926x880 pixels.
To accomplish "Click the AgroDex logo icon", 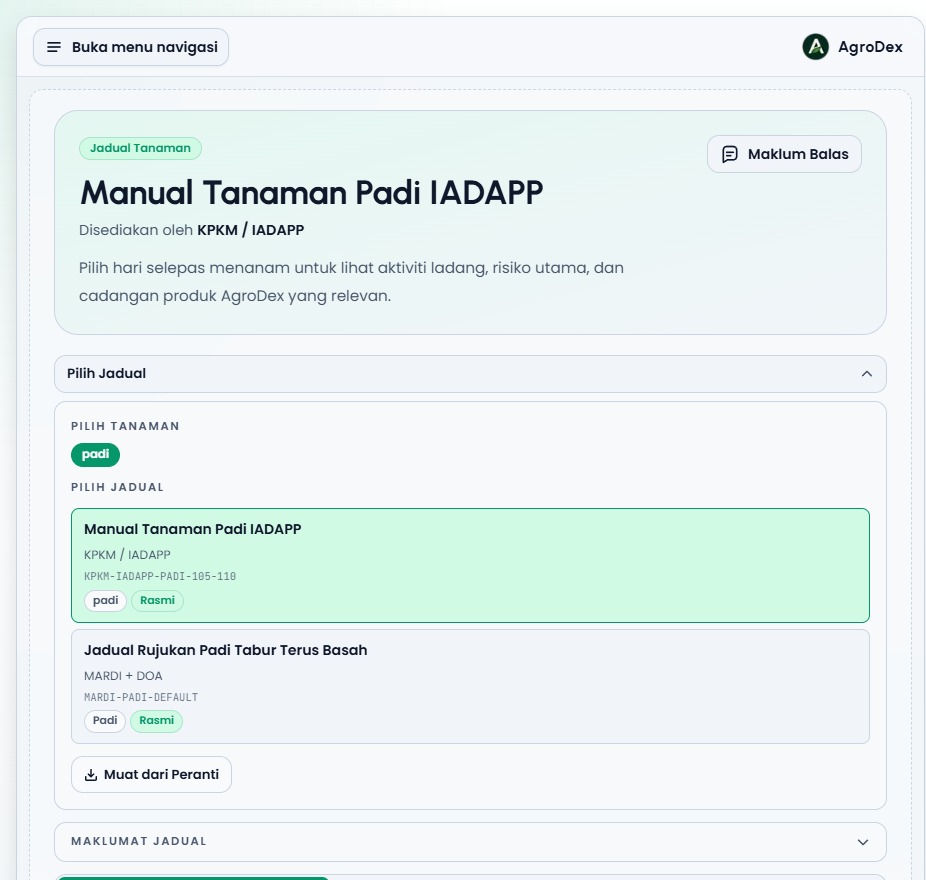I will coord(816,47).
